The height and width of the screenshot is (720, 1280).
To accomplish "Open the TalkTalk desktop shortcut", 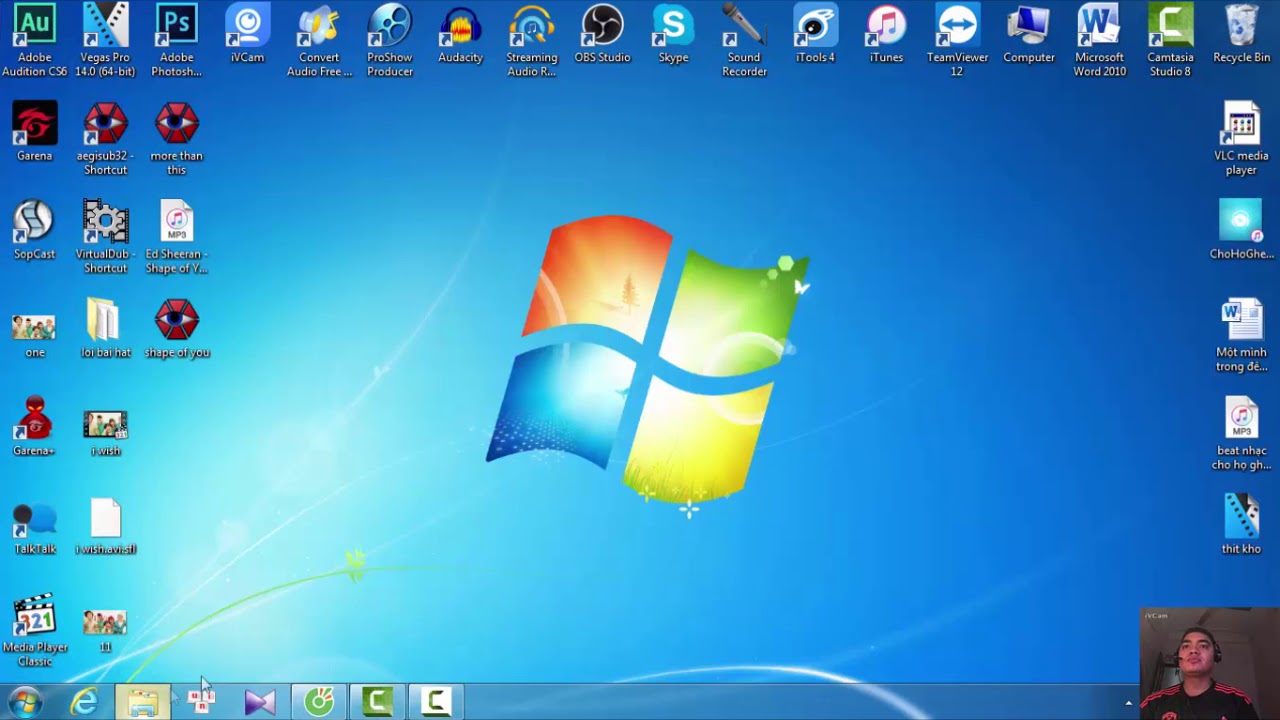I will tap(34, 527).
